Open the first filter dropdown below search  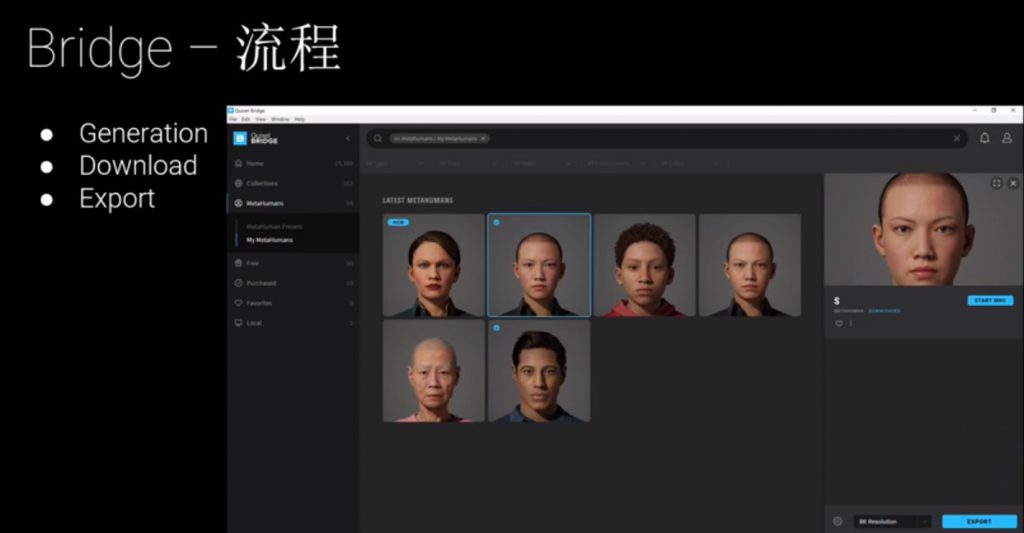coord(396,163)
